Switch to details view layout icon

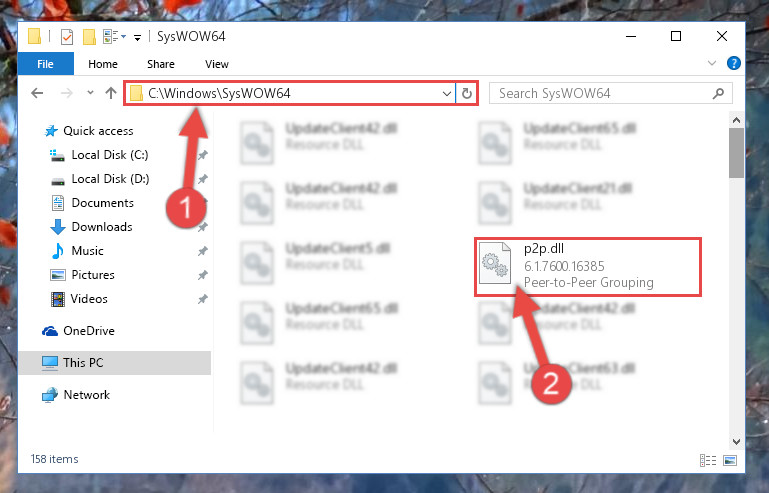pos(708,460)
